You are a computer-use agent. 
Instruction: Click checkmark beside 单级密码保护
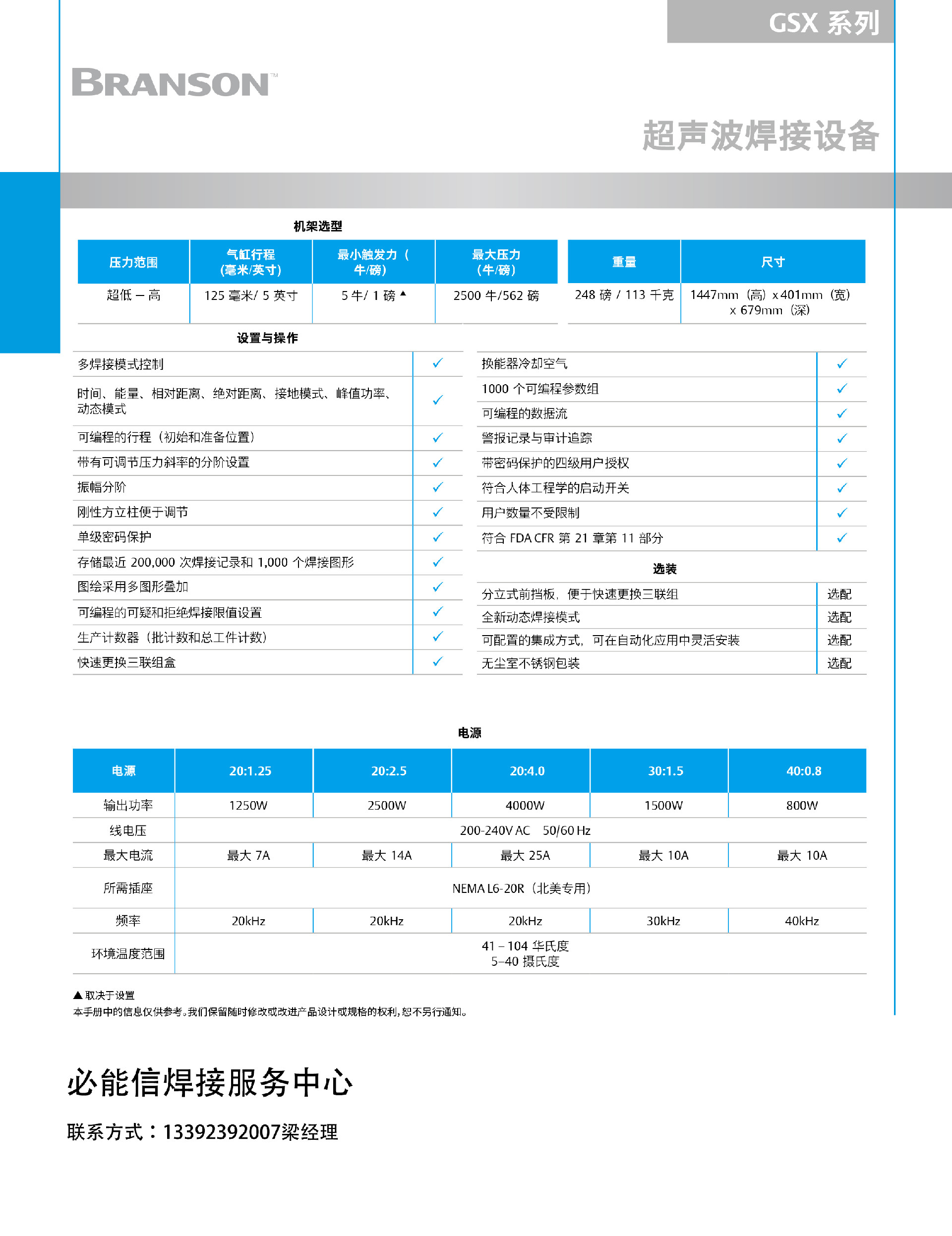coord(437,536)
